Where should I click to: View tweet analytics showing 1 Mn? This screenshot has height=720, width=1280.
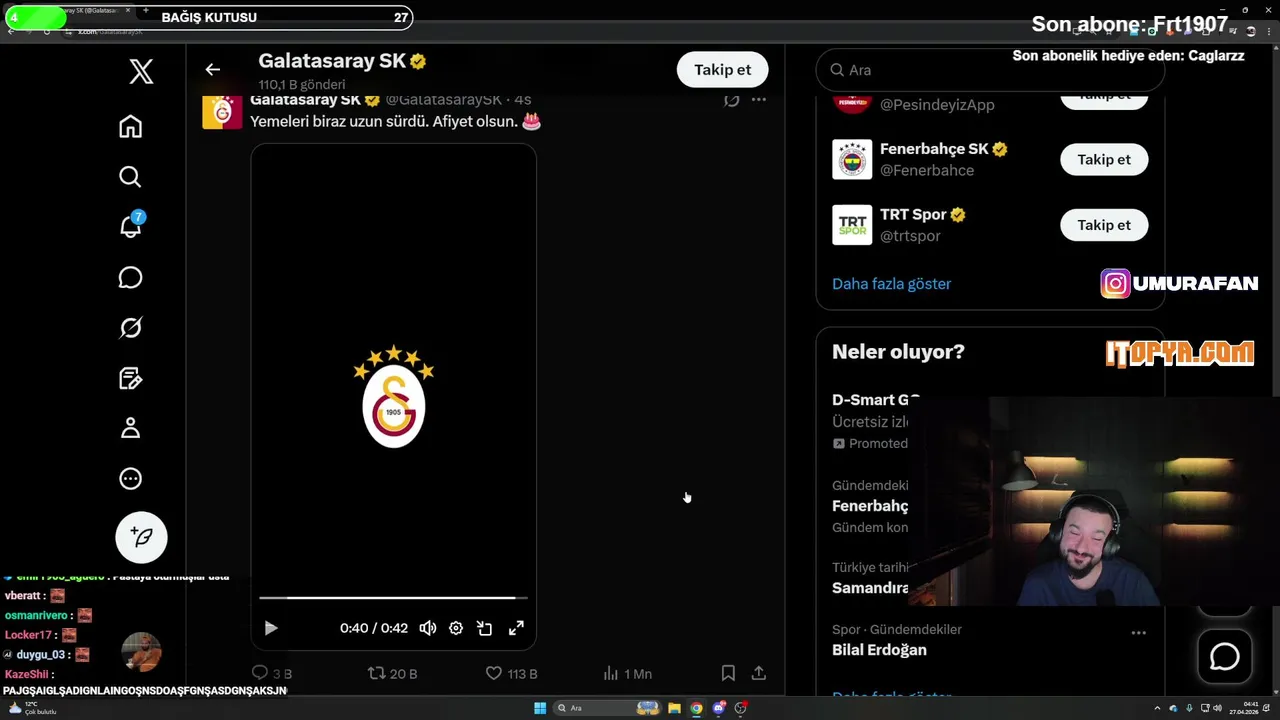pos(627,673)
